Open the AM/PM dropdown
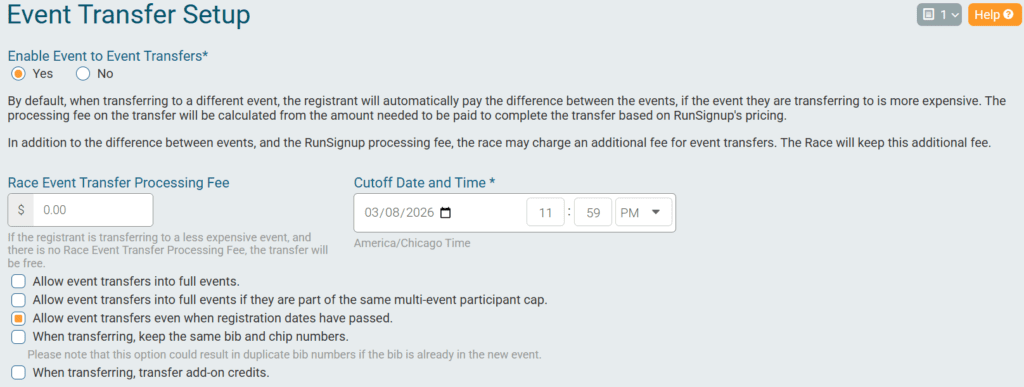Viewport: 1024px width, 387px height. (643, 212)
